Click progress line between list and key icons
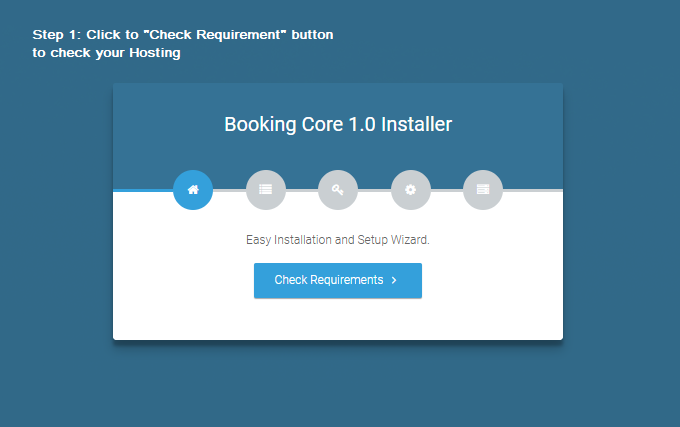The width and height of the screenshot is (680, 427). [x=302, y=190]
